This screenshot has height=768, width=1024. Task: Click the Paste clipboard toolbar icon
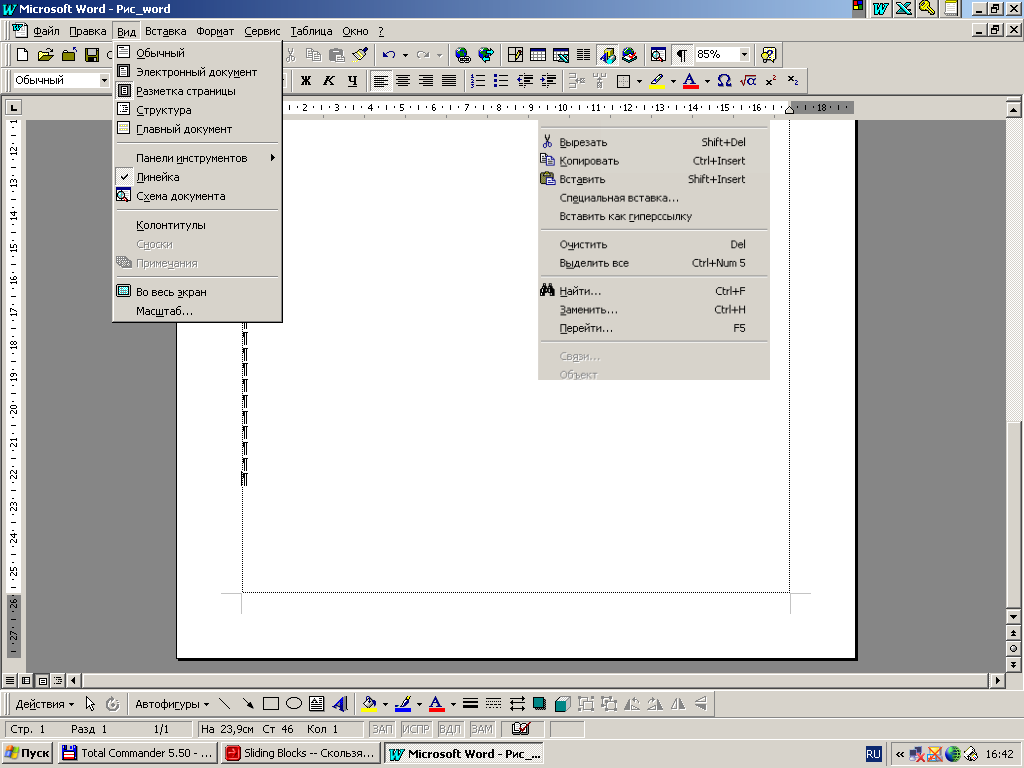point(336,55)
